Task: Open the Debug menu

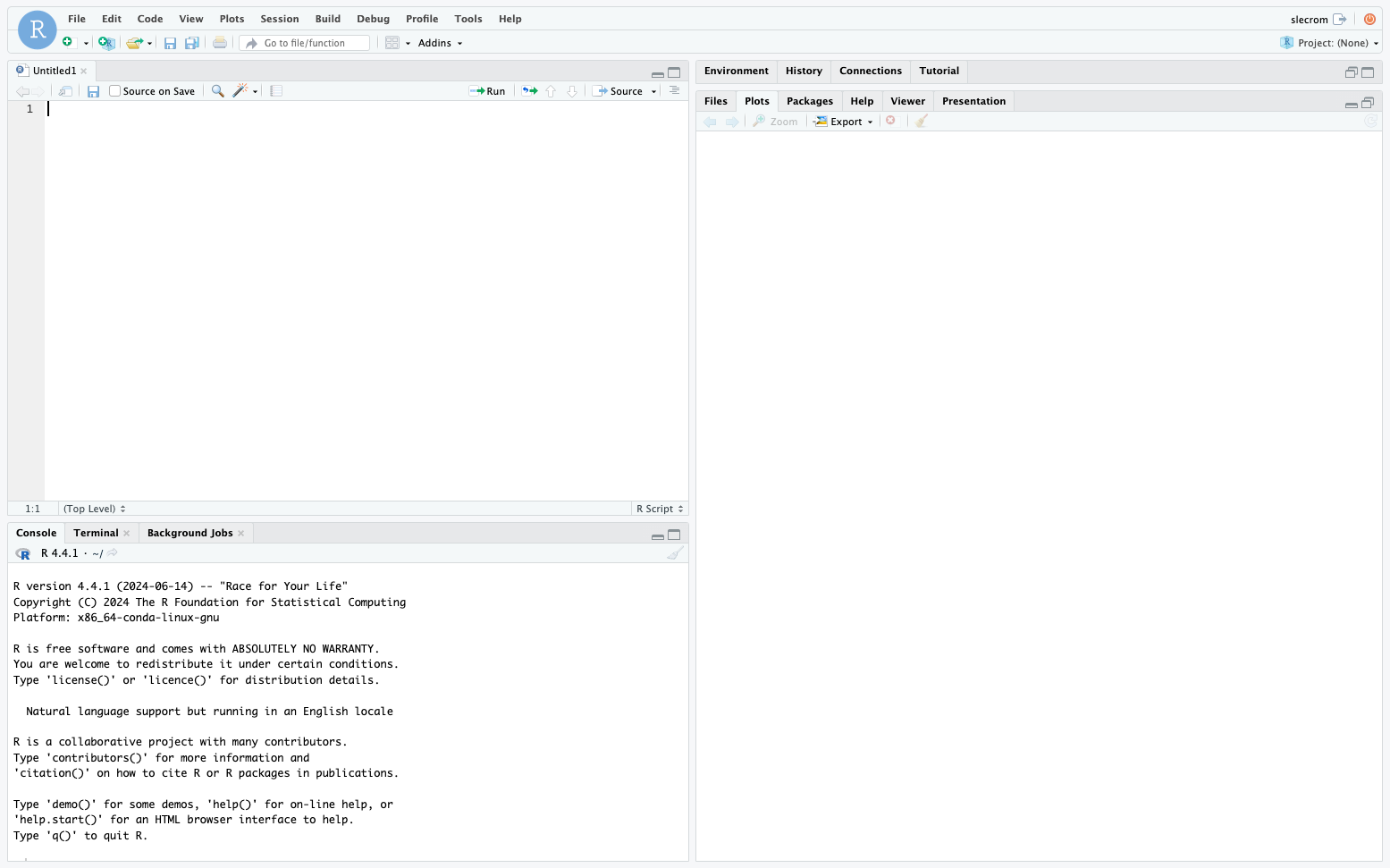Action: point(373,19)
